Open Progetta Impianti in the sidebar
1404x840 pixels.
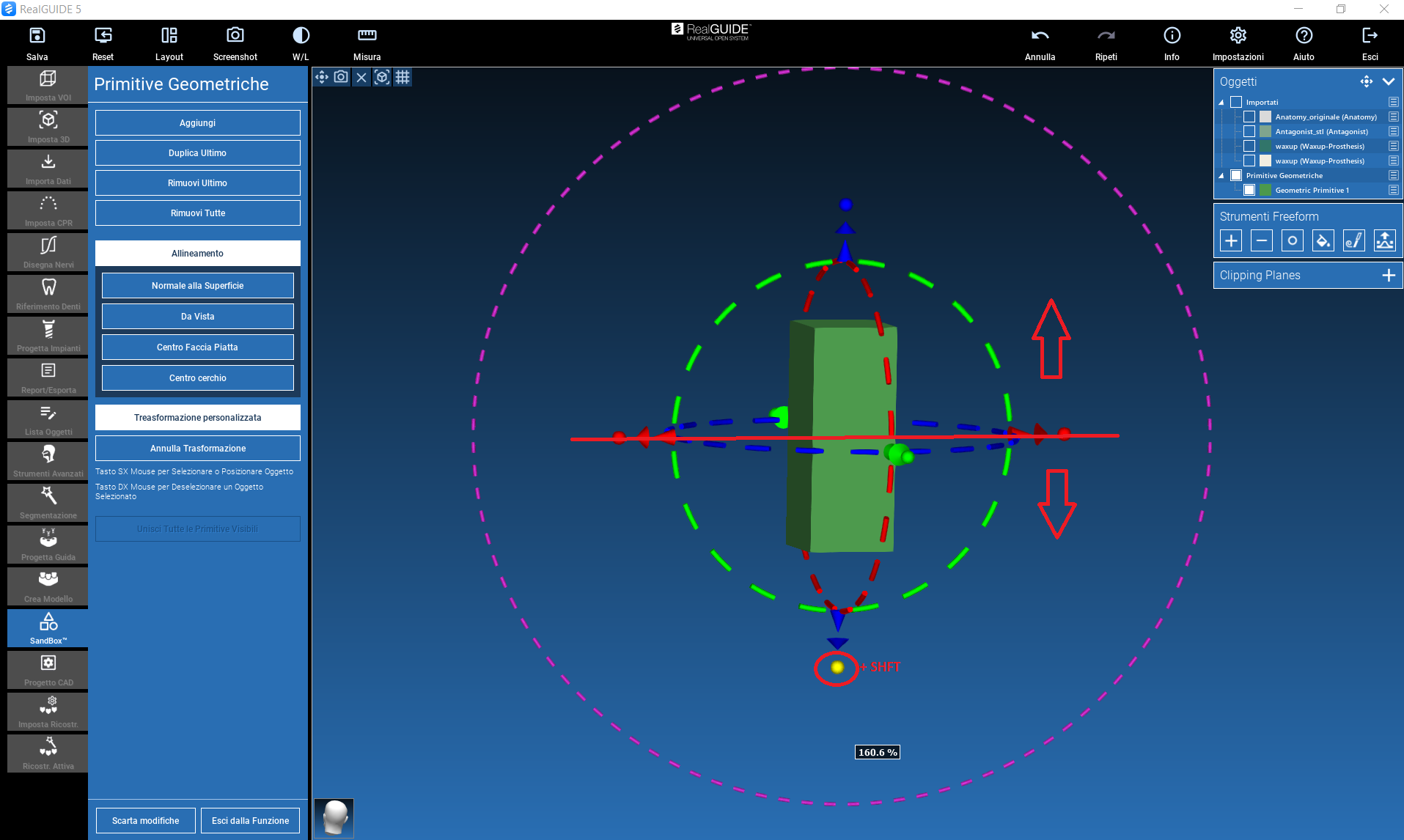(48, 336)
